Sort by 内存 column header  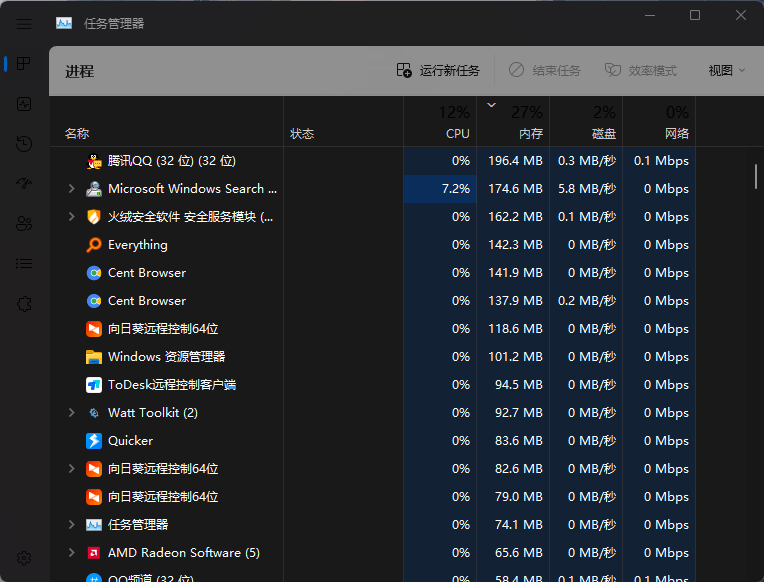tap(513, 122)
